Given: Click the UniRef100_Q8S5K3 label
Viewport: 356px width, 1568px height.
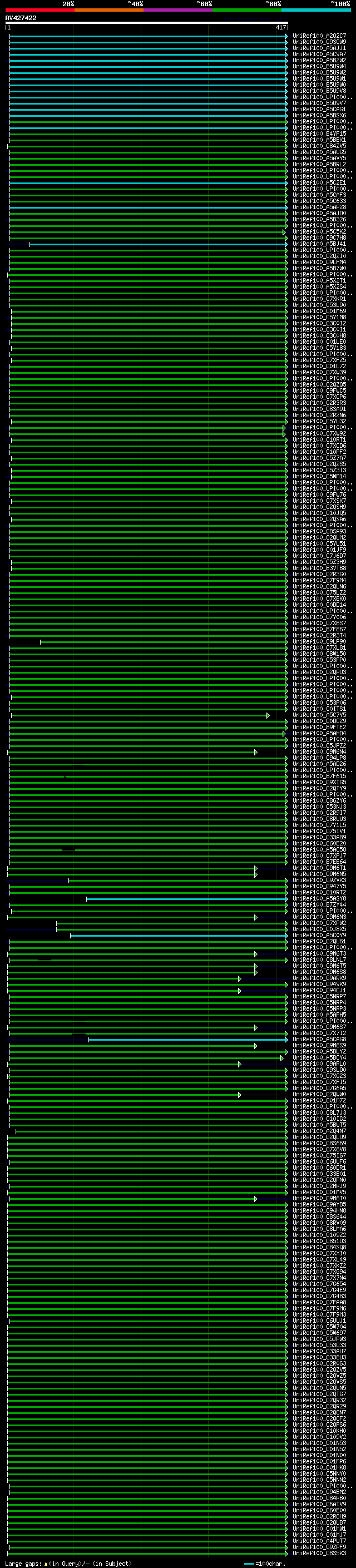Looking at the screenshot, I should [319, 1554].
